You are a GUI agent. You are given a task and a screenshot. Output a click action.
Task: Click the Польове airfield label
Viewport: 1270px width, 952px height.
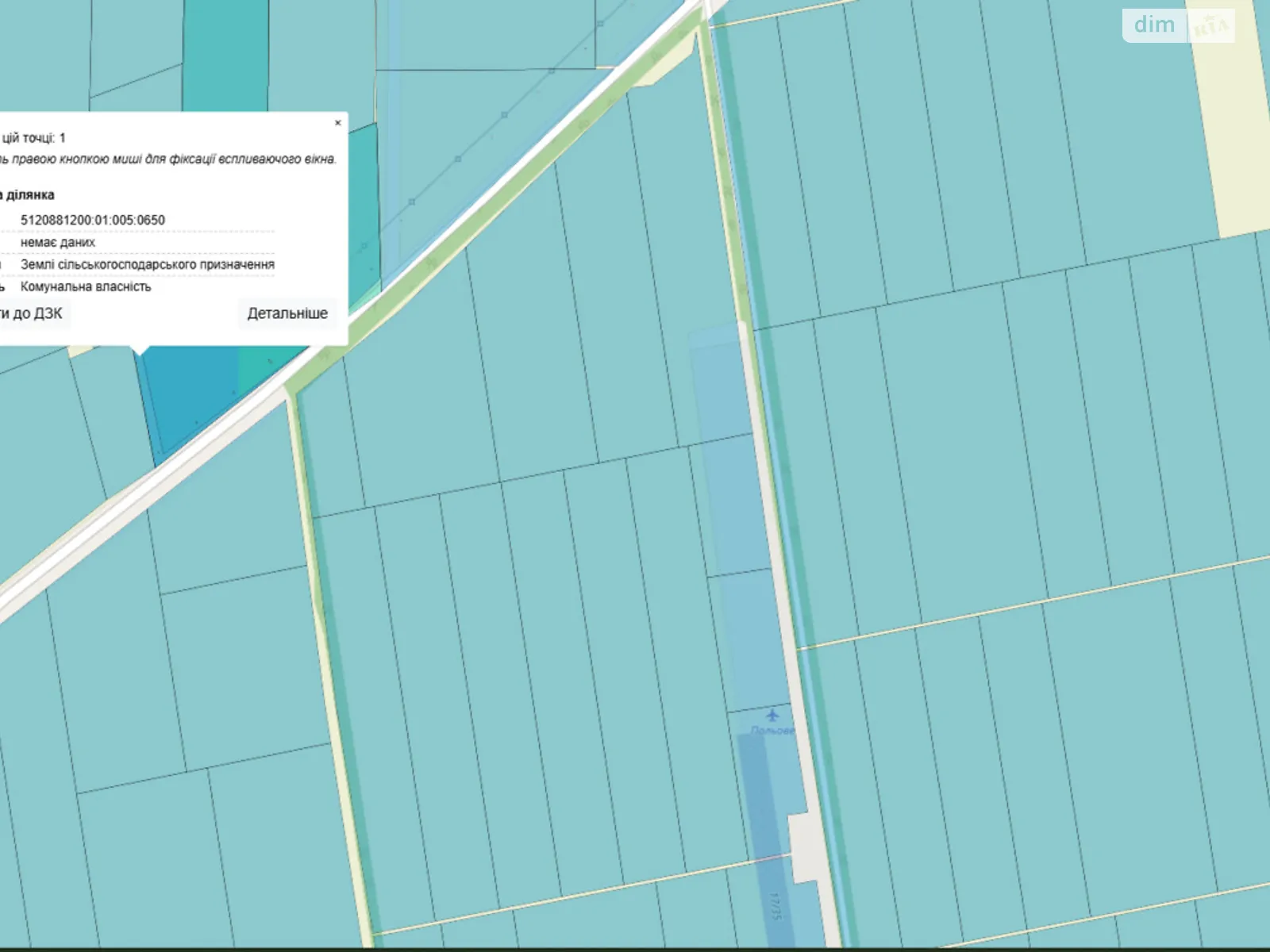[772, 731]
